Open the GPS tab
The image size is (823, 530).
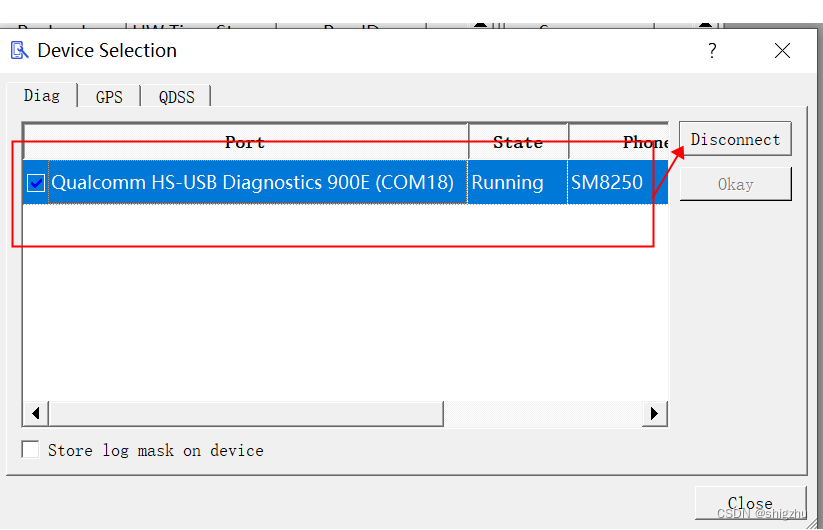[109, 97]
